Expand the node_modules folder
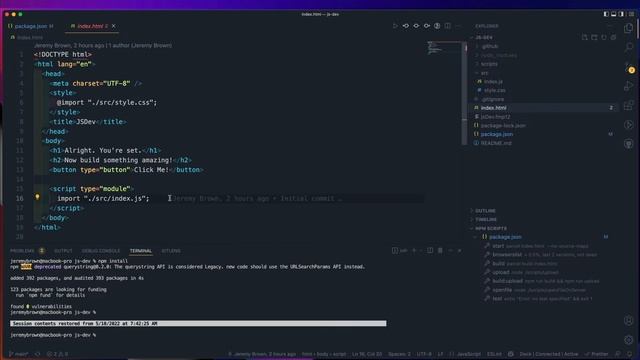Viewport: 640px width, 360px height. 499,55
